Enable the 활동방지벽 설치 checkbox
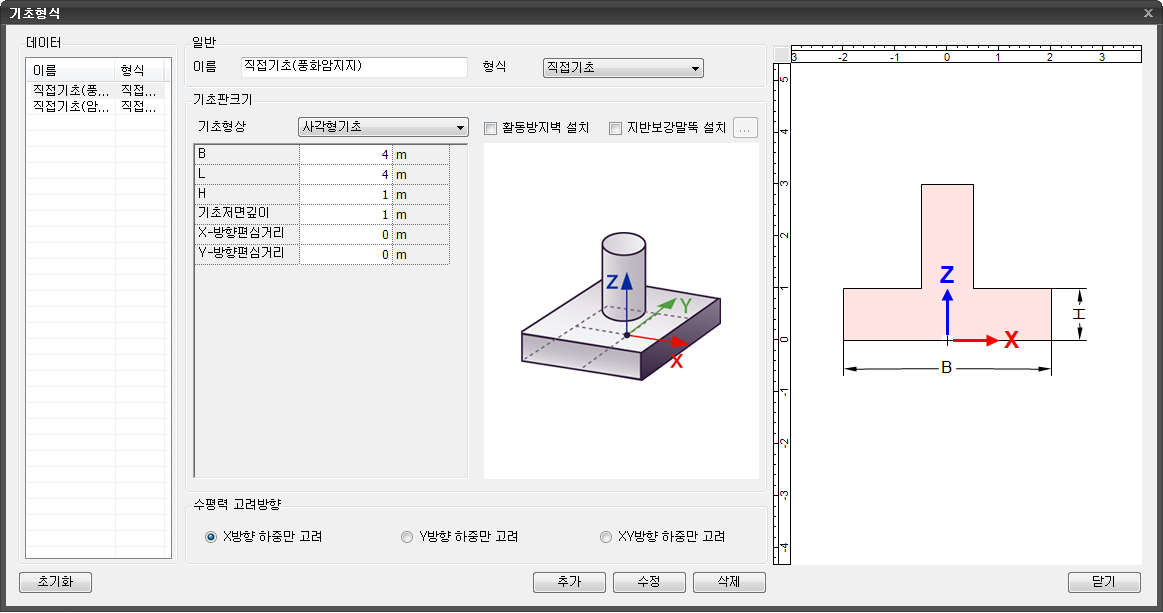The width and height of the screenshot is (1163, 613). click(x=490, y=128)
